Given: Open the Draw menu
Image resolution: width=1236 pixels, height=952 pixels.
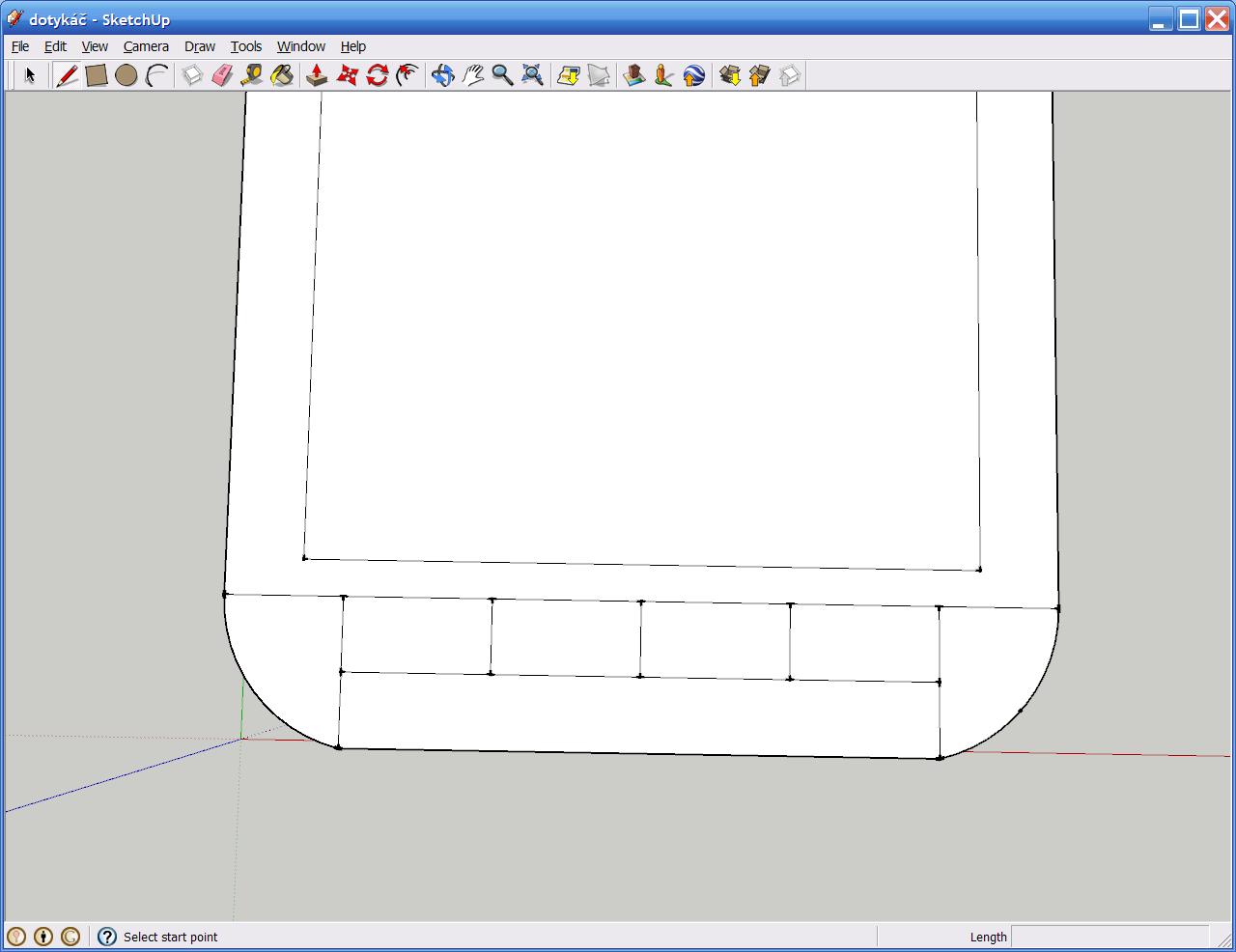Looking at the screenshot, I should pos(200,46).
